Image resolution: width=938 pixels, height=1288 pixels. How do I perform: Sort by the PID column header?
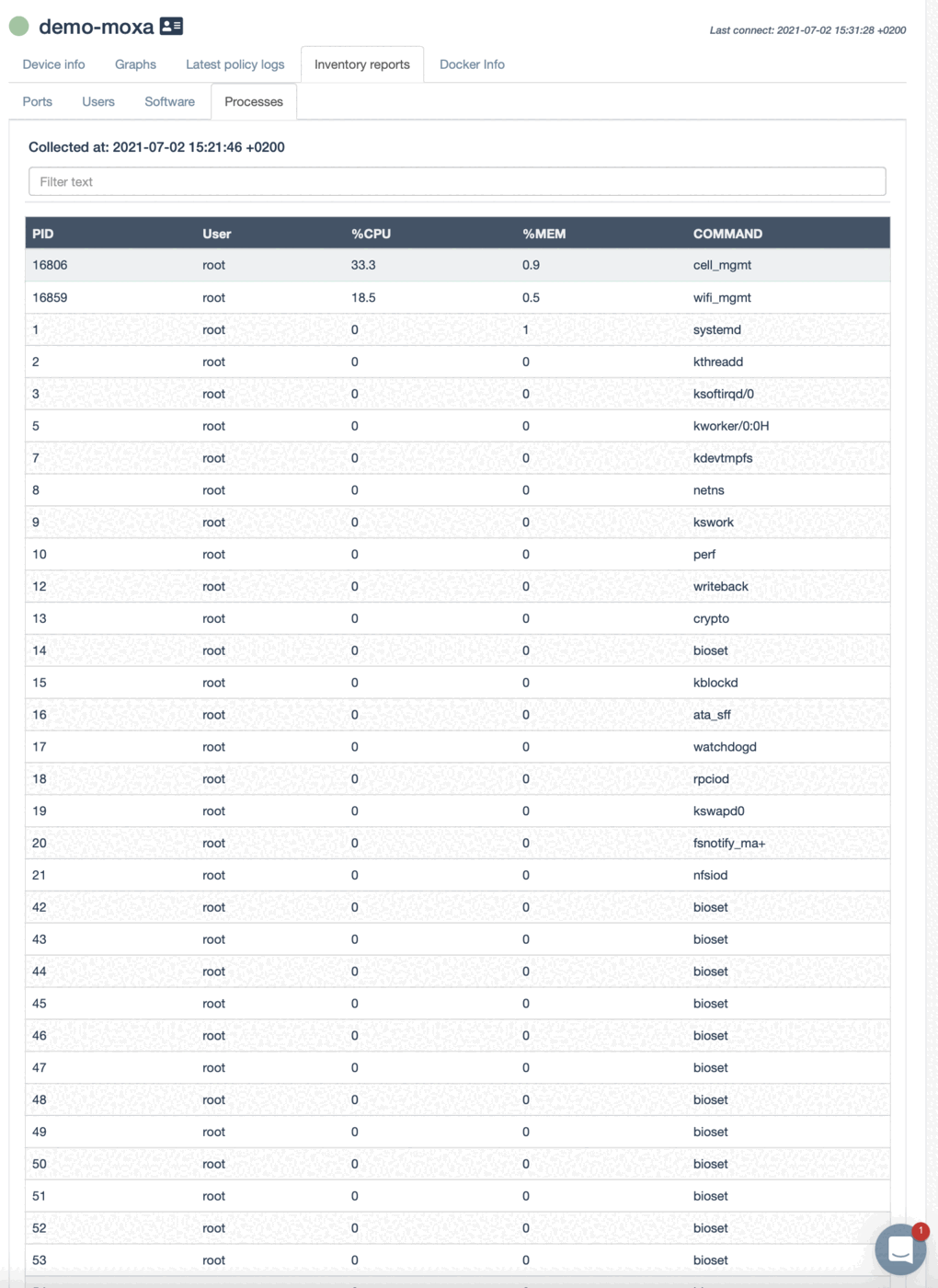(43, 234)
